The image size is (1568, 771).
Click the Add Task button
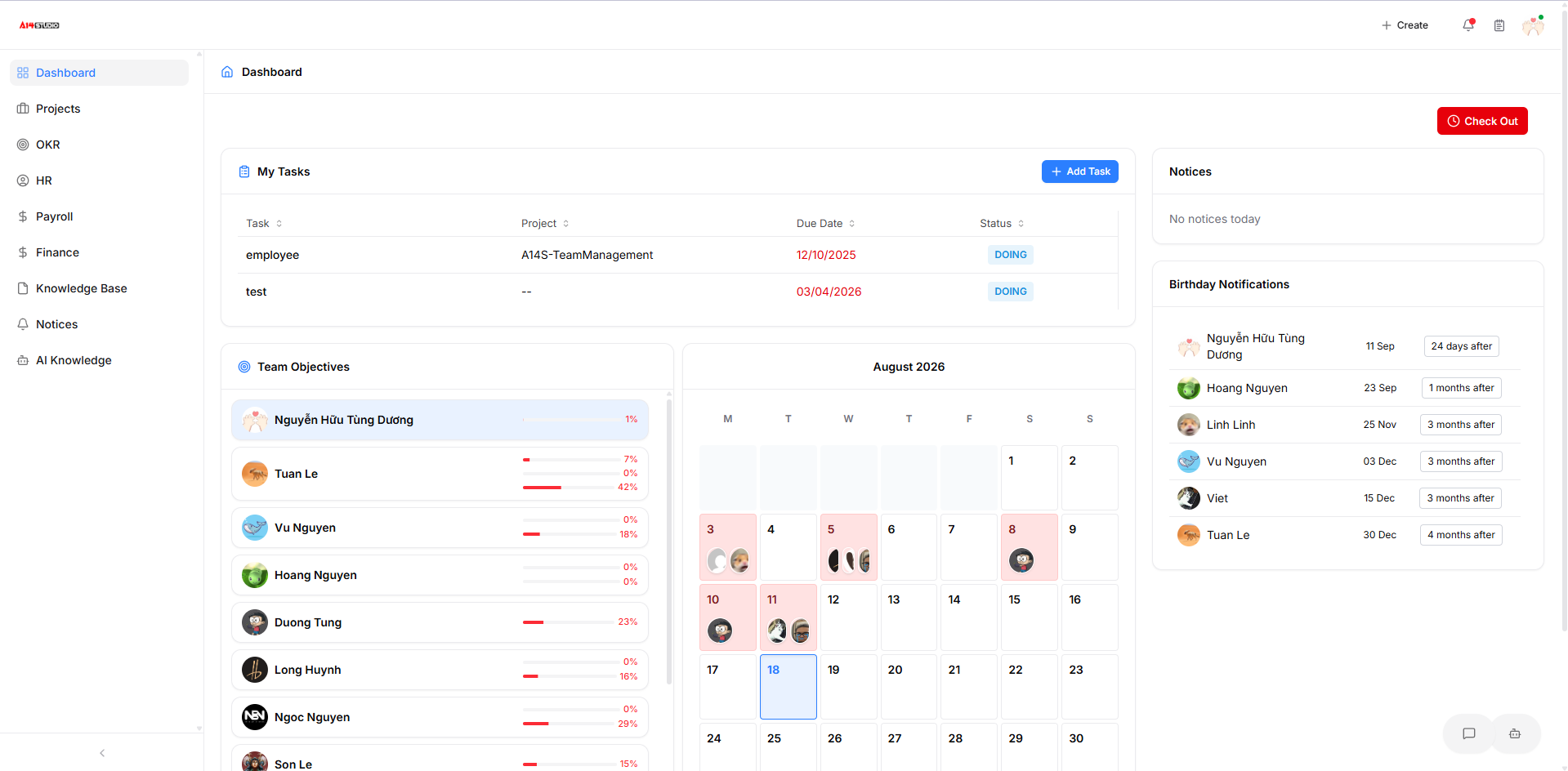[1079, 172]
